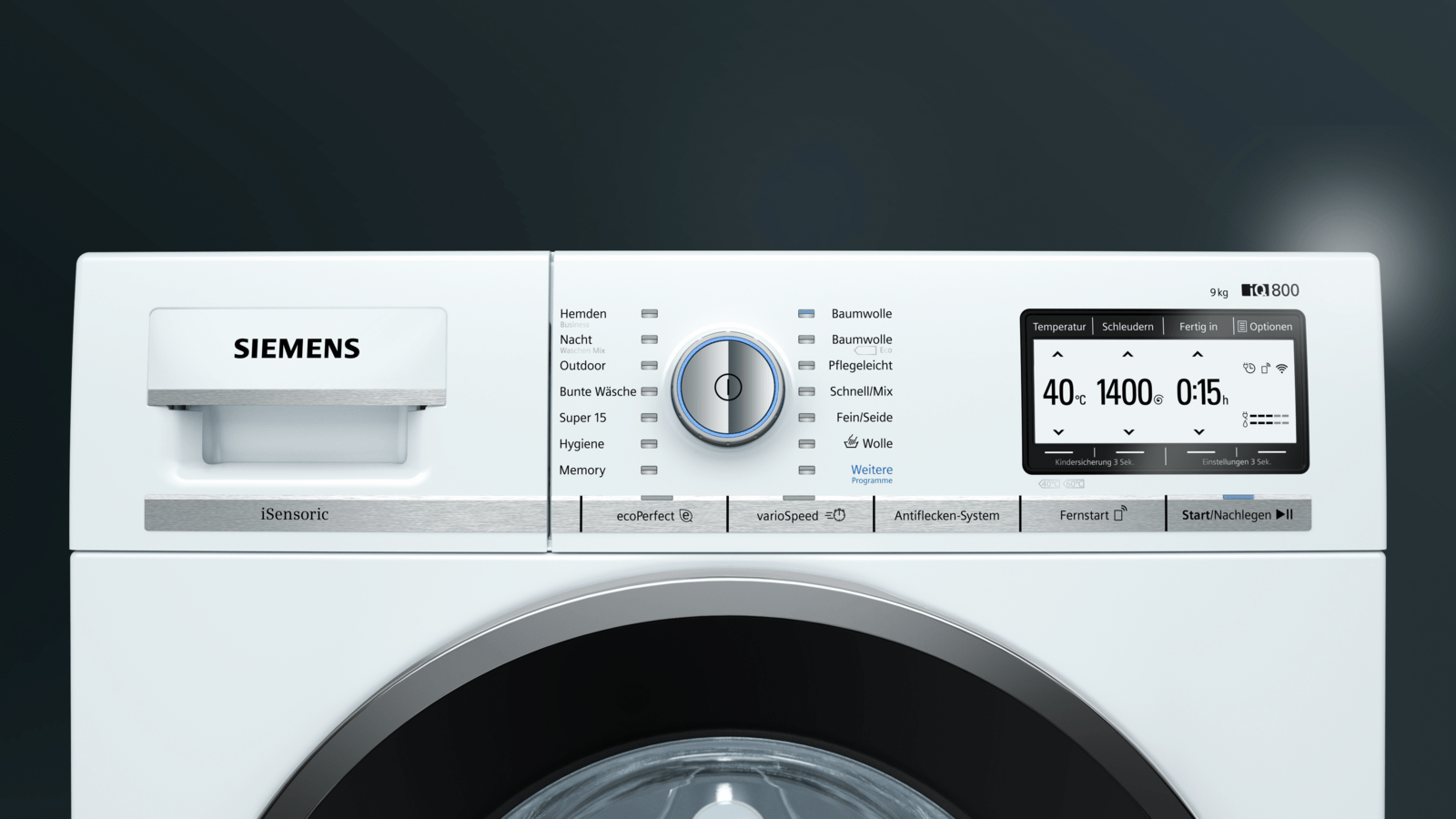The image size is (1456, 819).
Task: Select the Schleudern tab
Action: (x=1127, y=327)
